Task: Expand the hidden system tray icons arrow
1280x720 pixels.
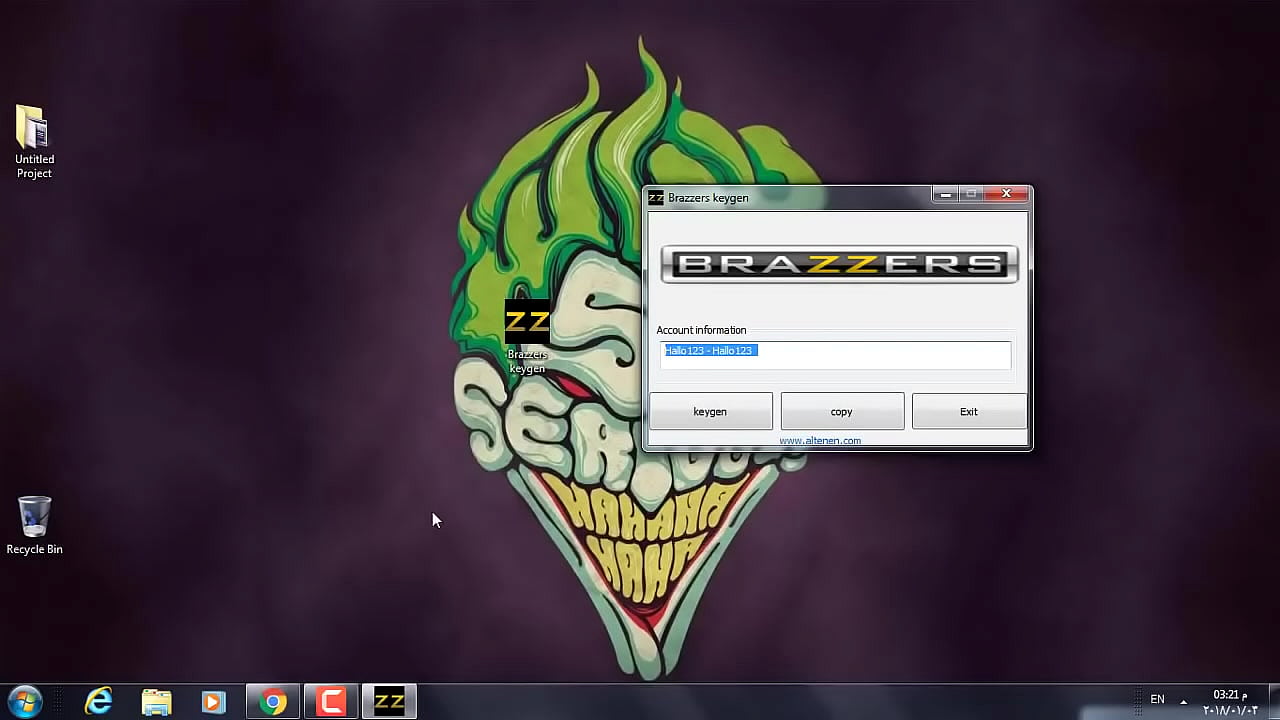Action: [x=1184, y=701]
